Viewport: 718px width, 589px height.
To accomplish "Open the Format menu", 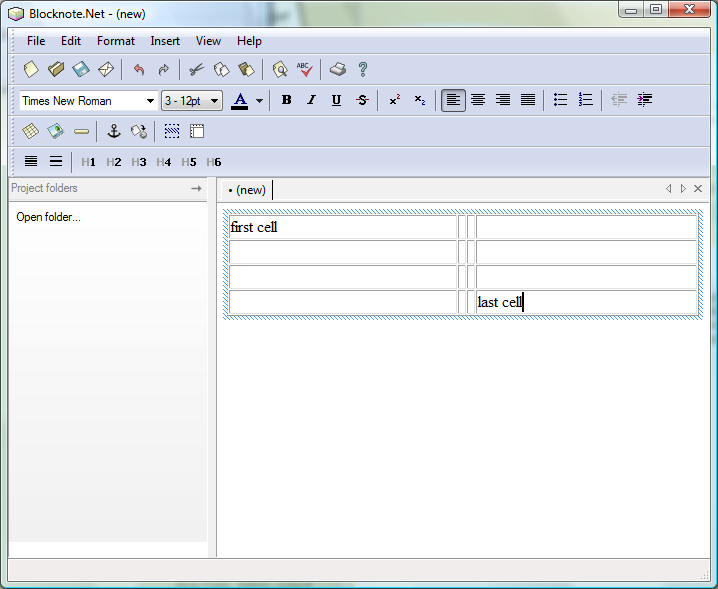I will click(x=116, y=41).
